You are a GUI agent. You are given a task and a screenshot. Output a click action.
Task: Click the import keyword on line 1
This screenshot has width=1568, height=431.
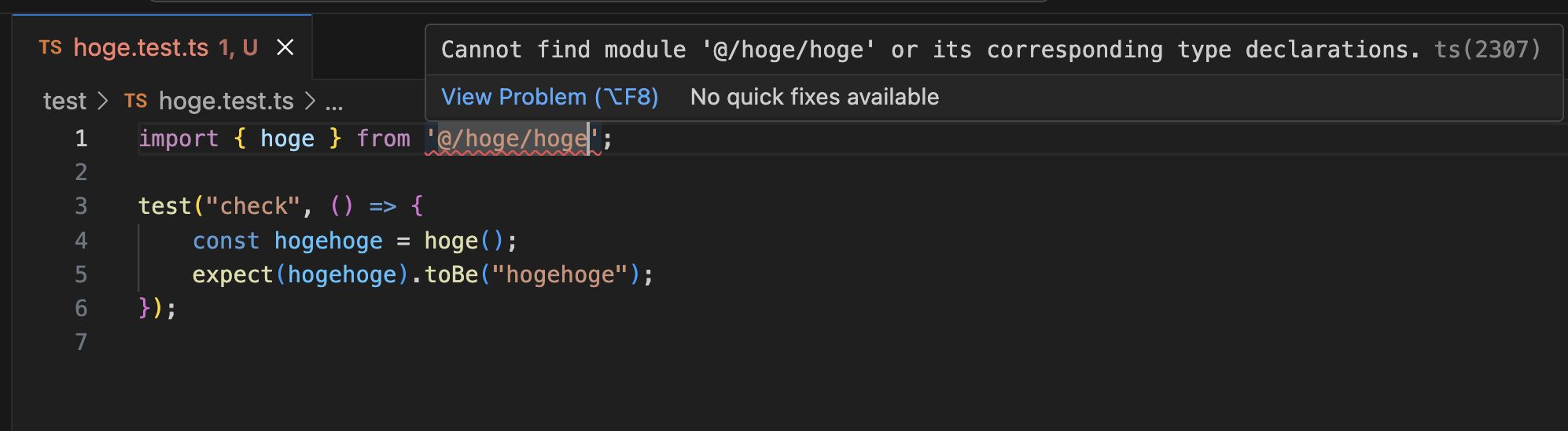[x=178, y=139]
